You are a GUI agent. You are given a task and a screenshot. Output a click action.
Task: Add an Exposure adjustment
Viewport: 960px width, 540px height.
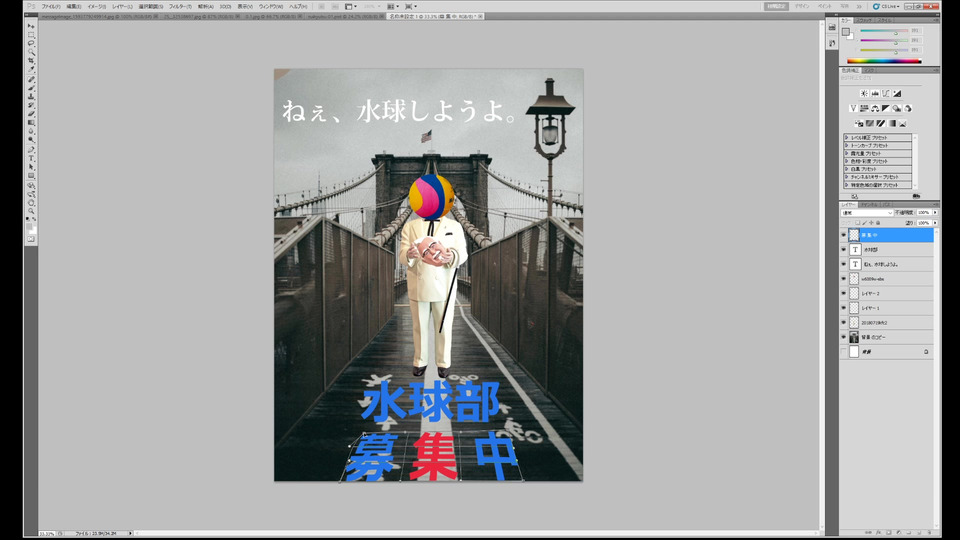897,94
